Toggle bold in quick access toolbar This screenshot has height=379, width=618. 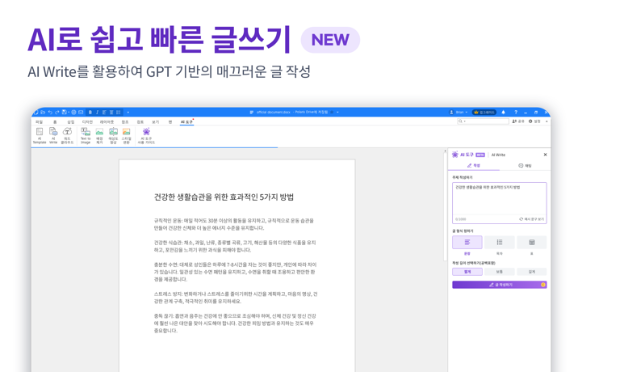[90, 112]
